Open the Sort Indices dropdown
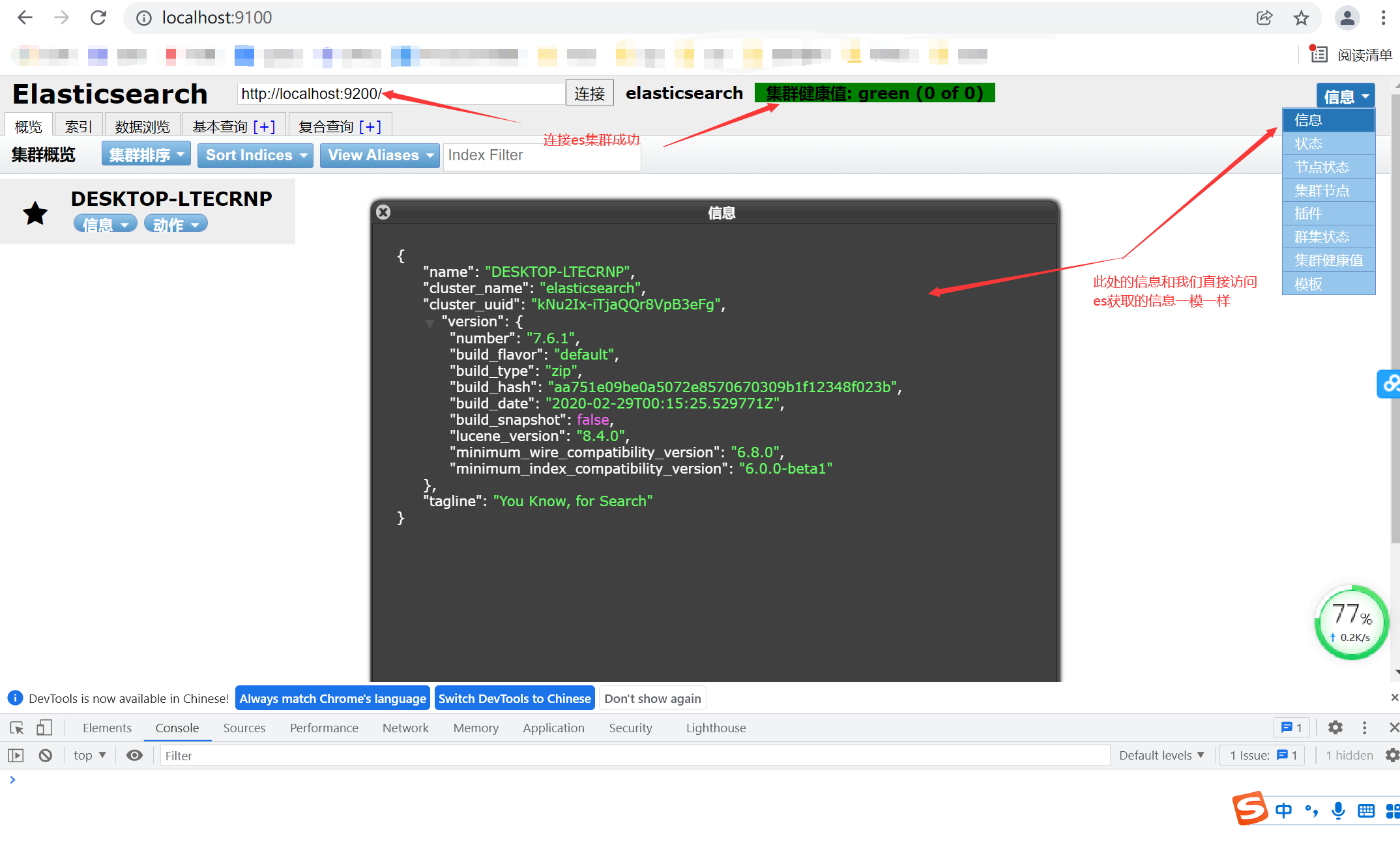The width and height of the screenshot is (1400, 843). tap(255, 155)
